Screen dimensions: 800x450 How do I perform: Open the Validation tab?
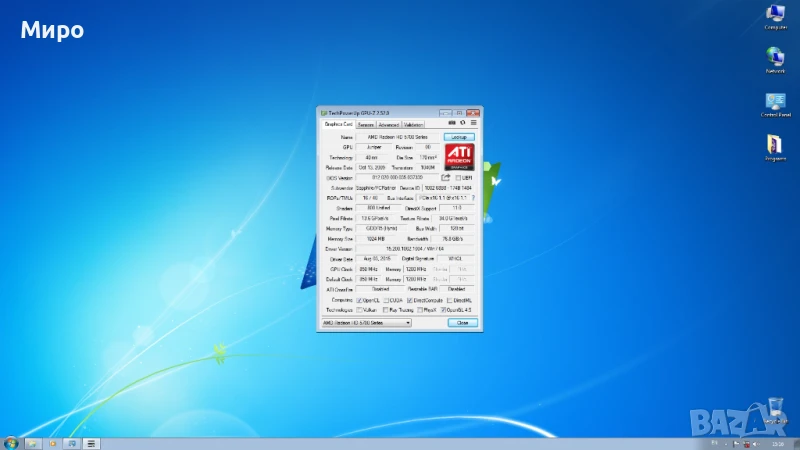pyautogui.click(x=414, y=125)
